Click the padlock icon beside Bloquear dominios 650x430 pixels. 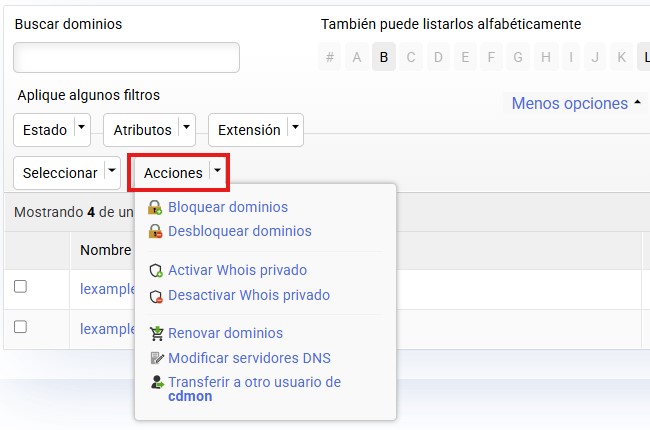[155, 208]
